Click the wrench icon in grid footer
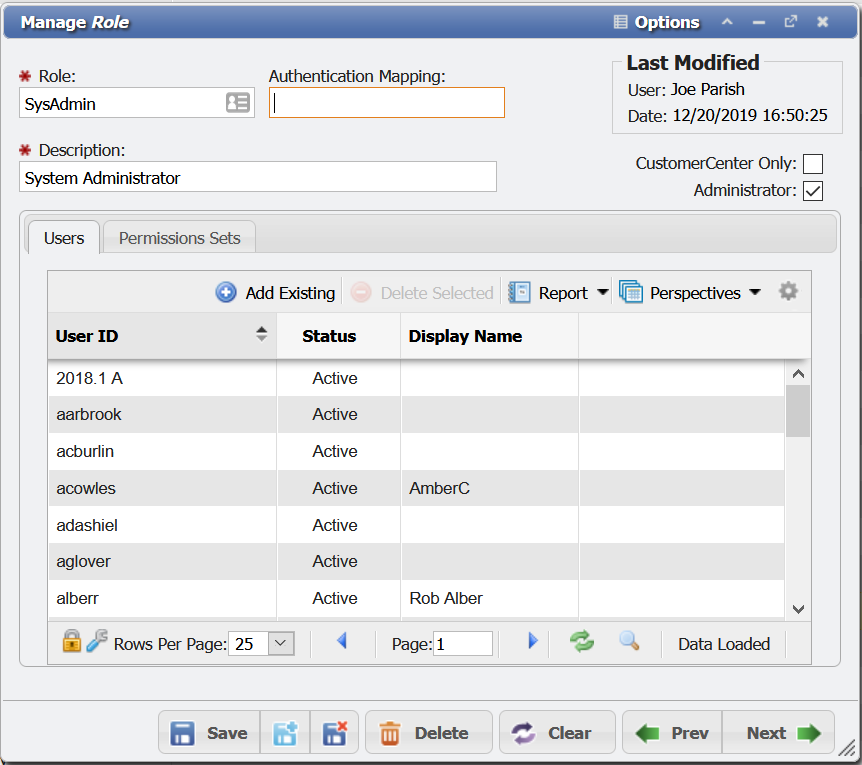This screenshot has height=765, width=862. 97,642
